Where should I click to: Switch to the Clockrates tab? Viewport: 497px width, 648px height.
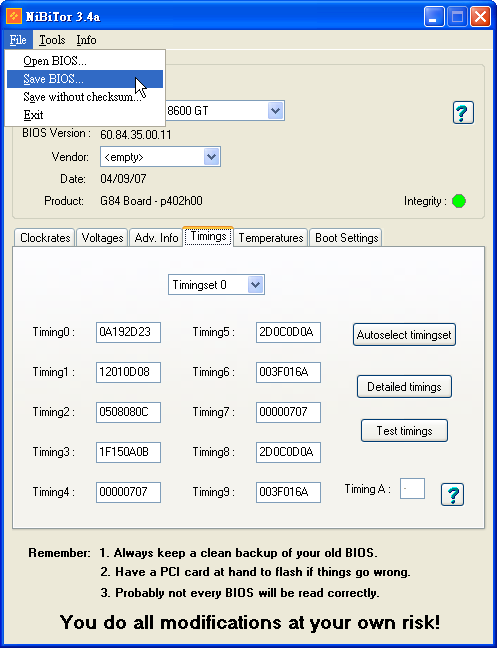click(x=45, y=238)
